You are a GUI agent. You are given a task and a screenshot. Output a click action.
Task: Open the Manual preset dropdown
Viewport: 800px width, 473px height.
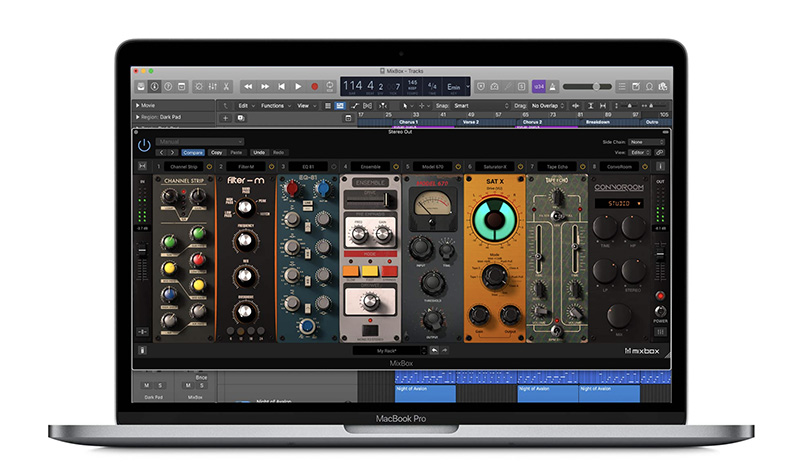pyautogui.click(x=199, y=141)
